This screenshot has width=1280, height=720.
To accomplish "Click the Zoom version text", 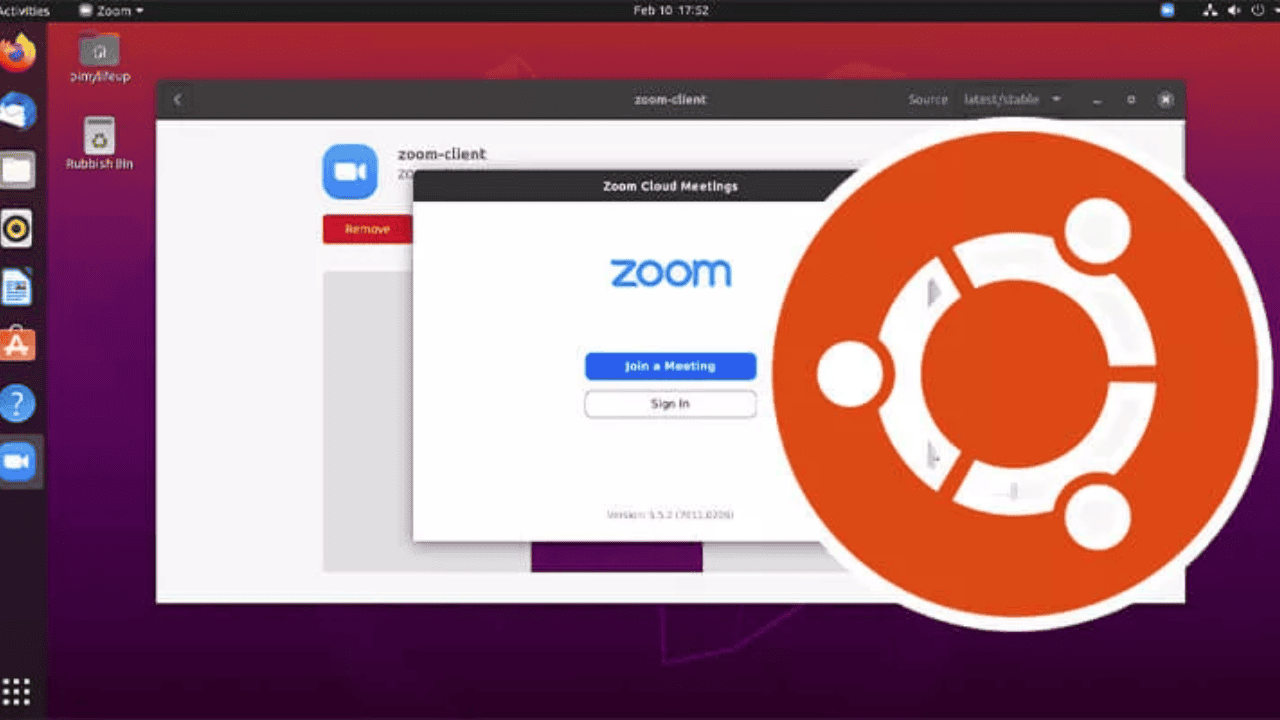I will tap(670, 514).
